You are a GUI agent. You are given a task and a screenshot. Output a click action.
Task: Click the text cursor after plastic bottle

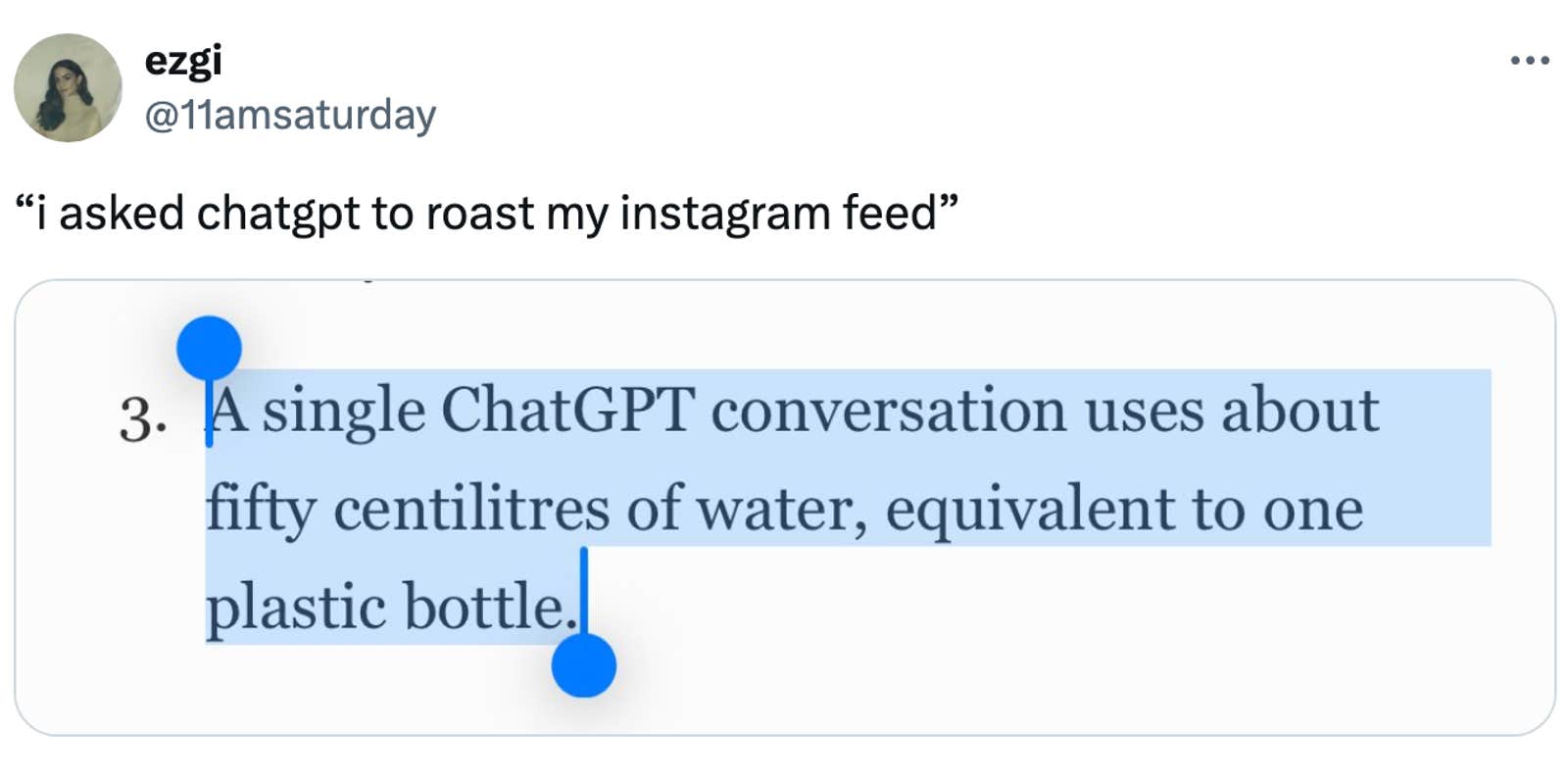click(x=585, y=605)
